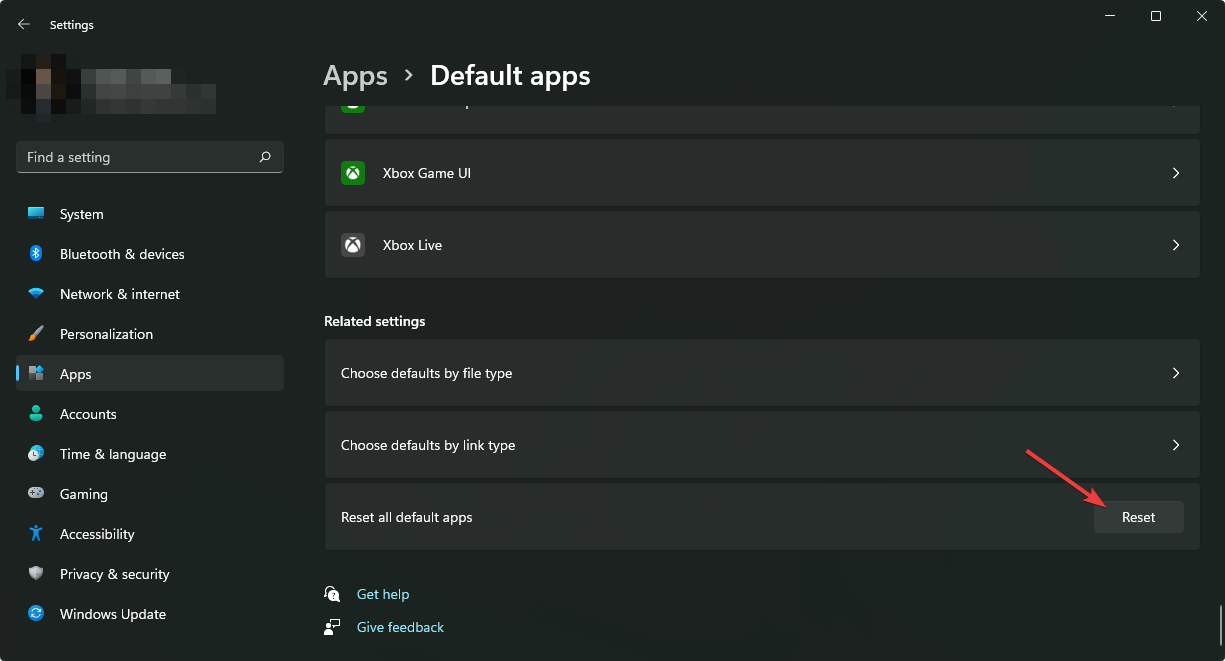Click the Windows Update sync icon
The width and height of the screenshot is (1225, 661).
point(36,614)
